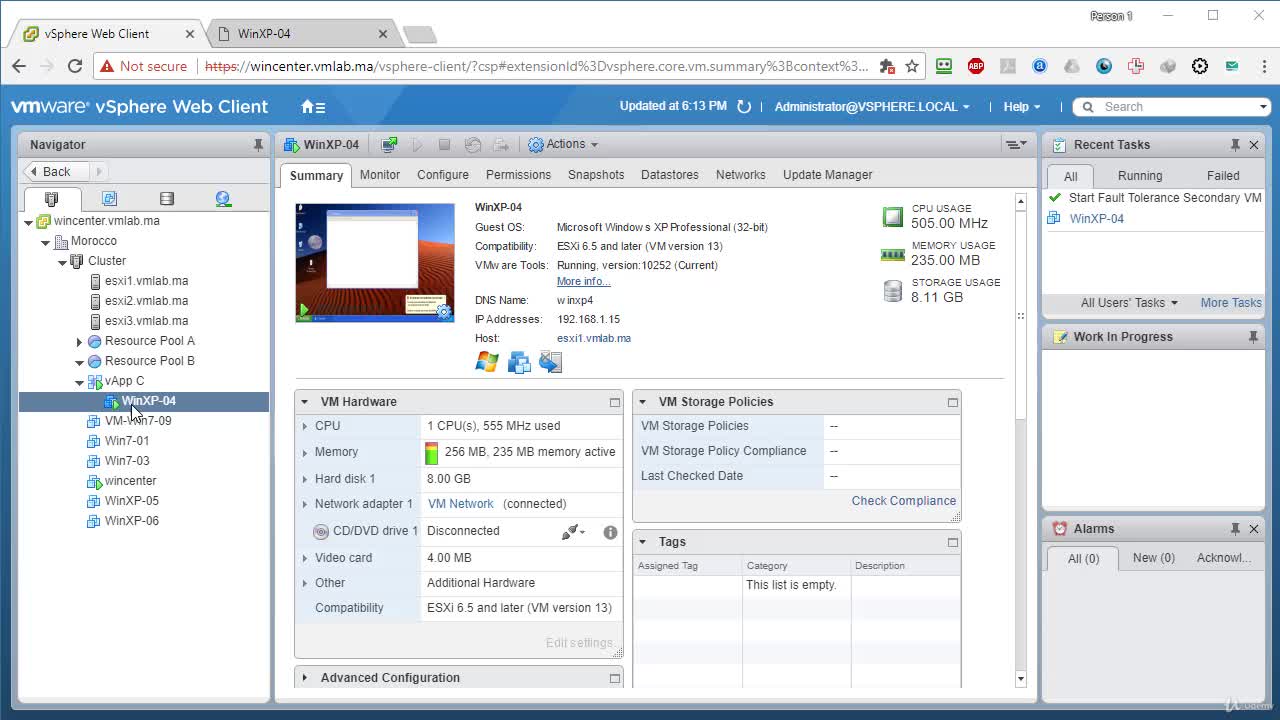The height and width of the screenshot is (720, 1280).
Task: Pin the Recent Tasks panel
Action: [1235, 145]
